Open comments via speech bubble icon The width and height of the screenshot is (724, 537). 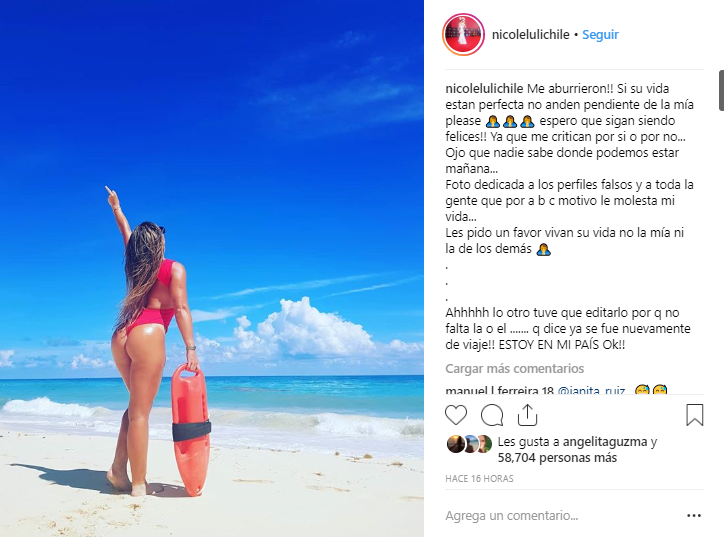point(492,415)
